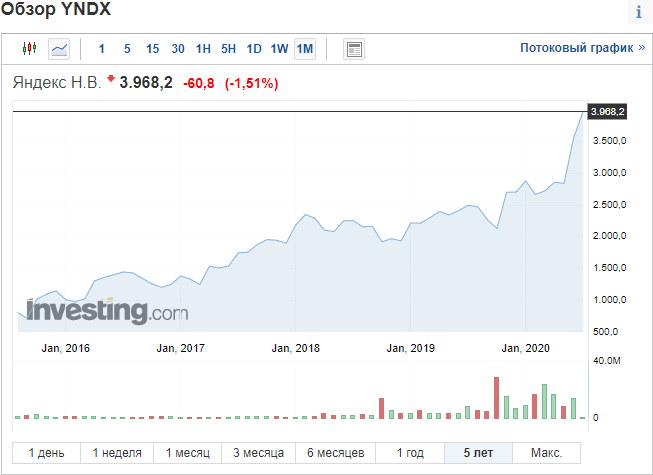
Task: Choose the 1W interval
Action: (279, 49)
